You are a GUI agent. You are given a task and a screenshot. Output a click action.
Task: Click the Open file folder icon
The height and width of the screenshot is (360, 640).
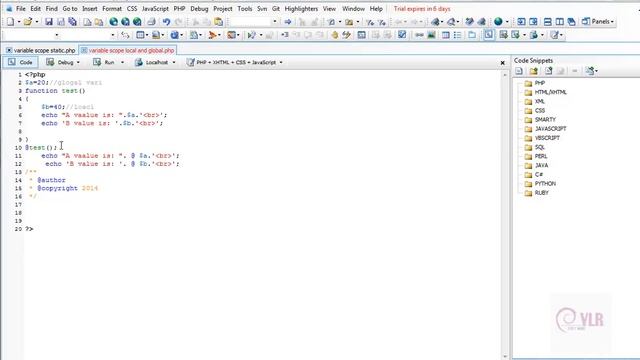pos(28,22)
